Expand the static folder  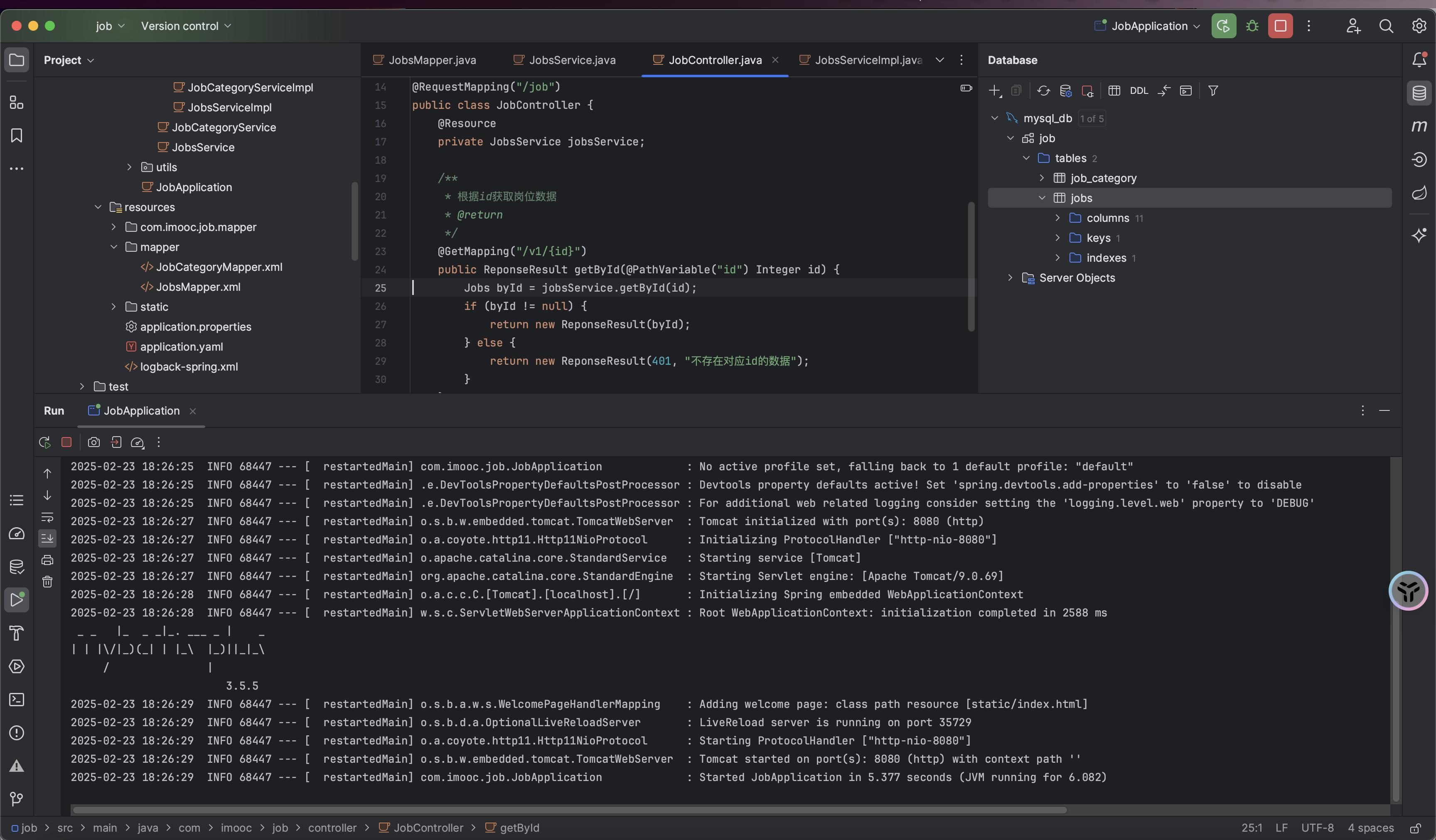point(113,307)
